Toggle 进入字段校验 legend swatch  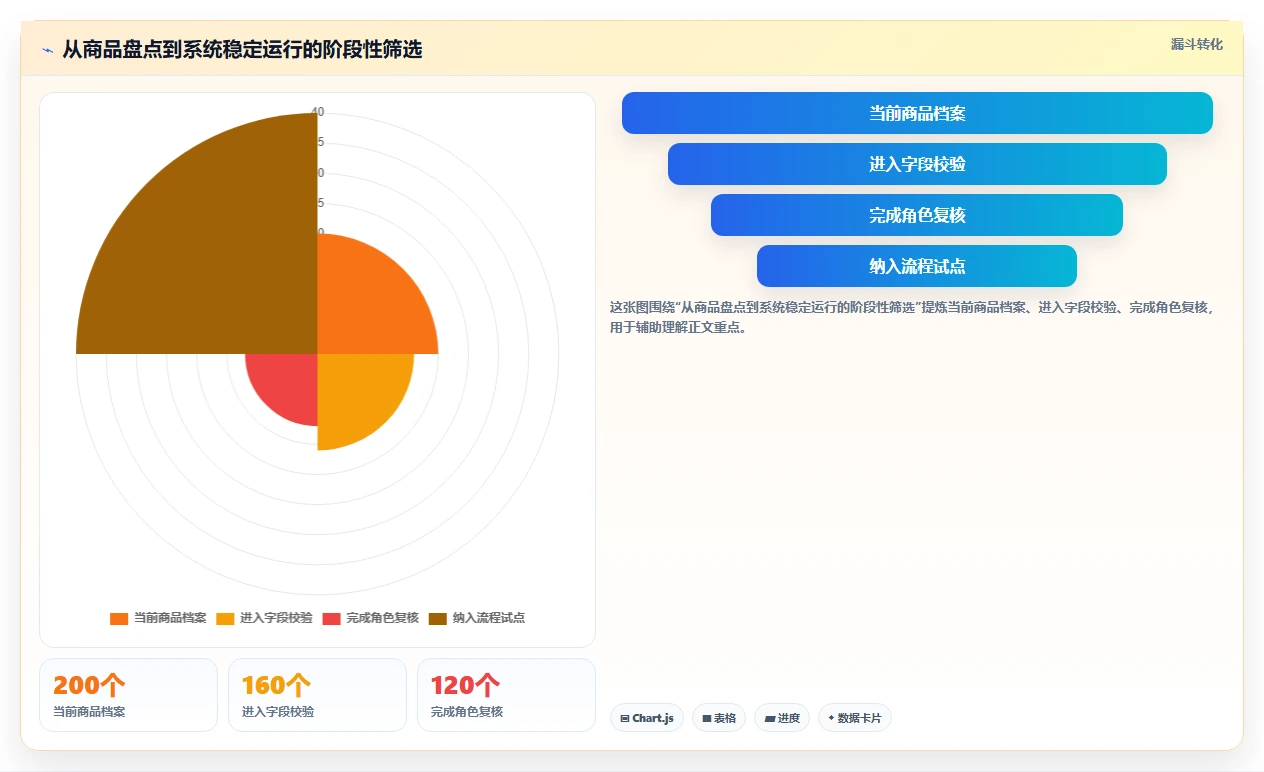click(x=225, y=618)
